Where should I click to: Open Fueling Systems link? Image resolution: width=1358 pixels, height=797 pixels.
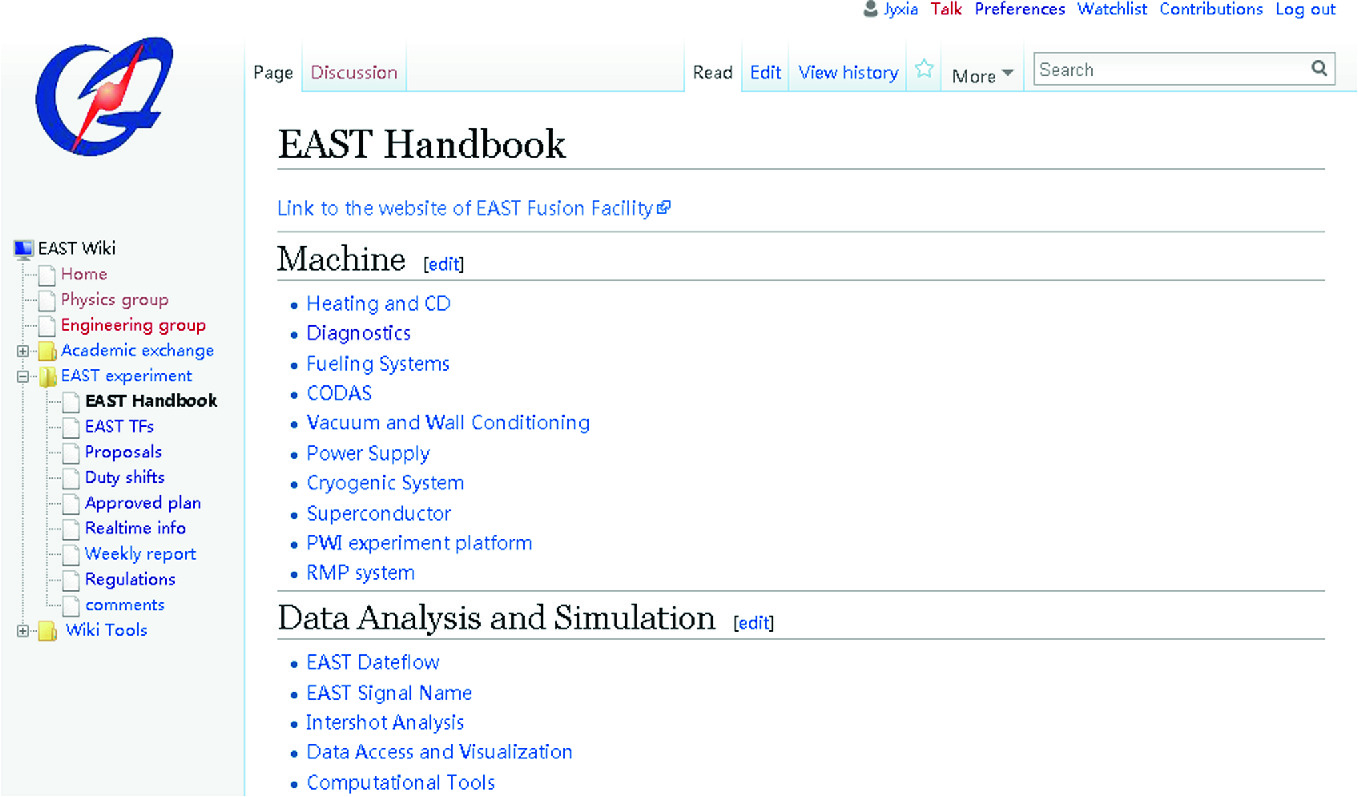pyautogui.click(x=378, y=363)
